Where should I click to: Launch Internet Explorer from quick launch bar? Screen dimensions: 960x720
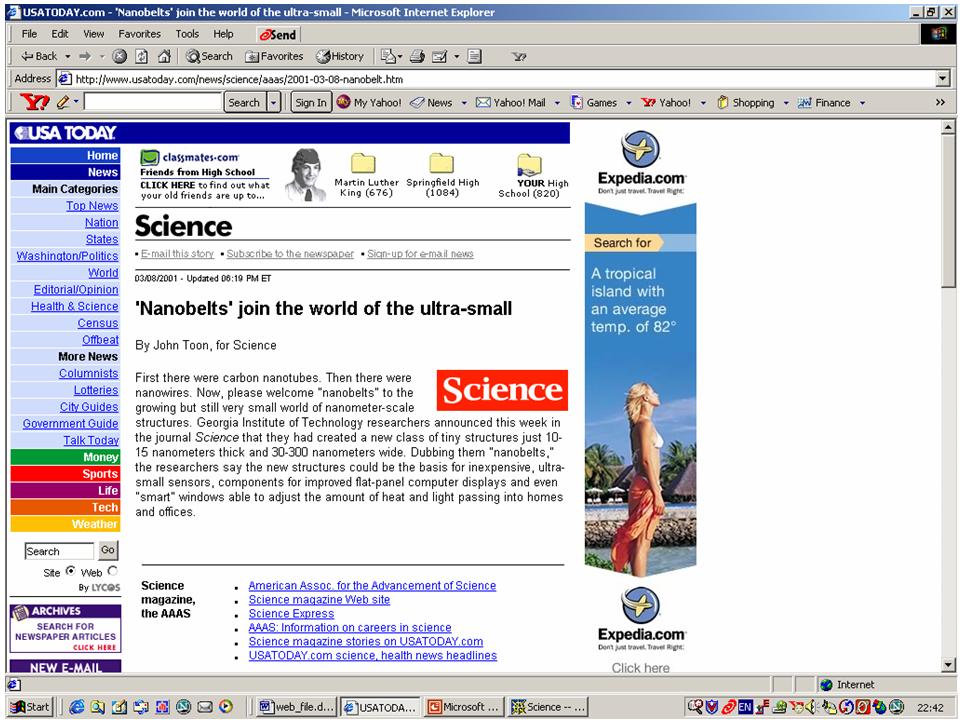point(77,707)
